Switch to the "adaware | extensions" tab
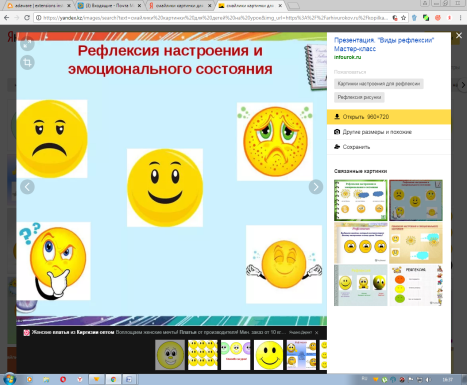Viewport: 467px width, 385px height. (38, 6)
